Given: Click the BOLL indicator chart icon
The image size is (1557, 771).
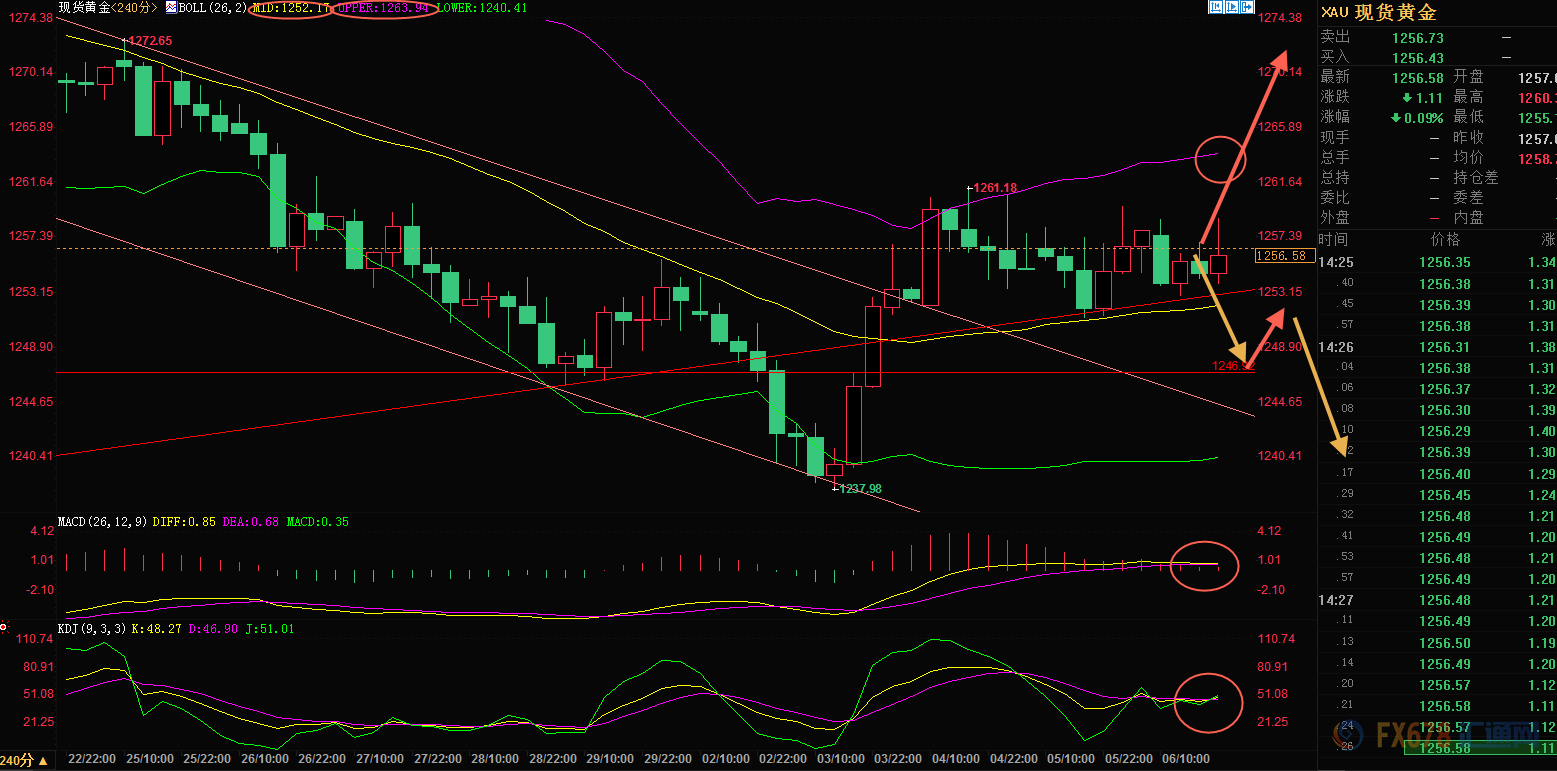Looking at the screenshot, I should (171, 7).
